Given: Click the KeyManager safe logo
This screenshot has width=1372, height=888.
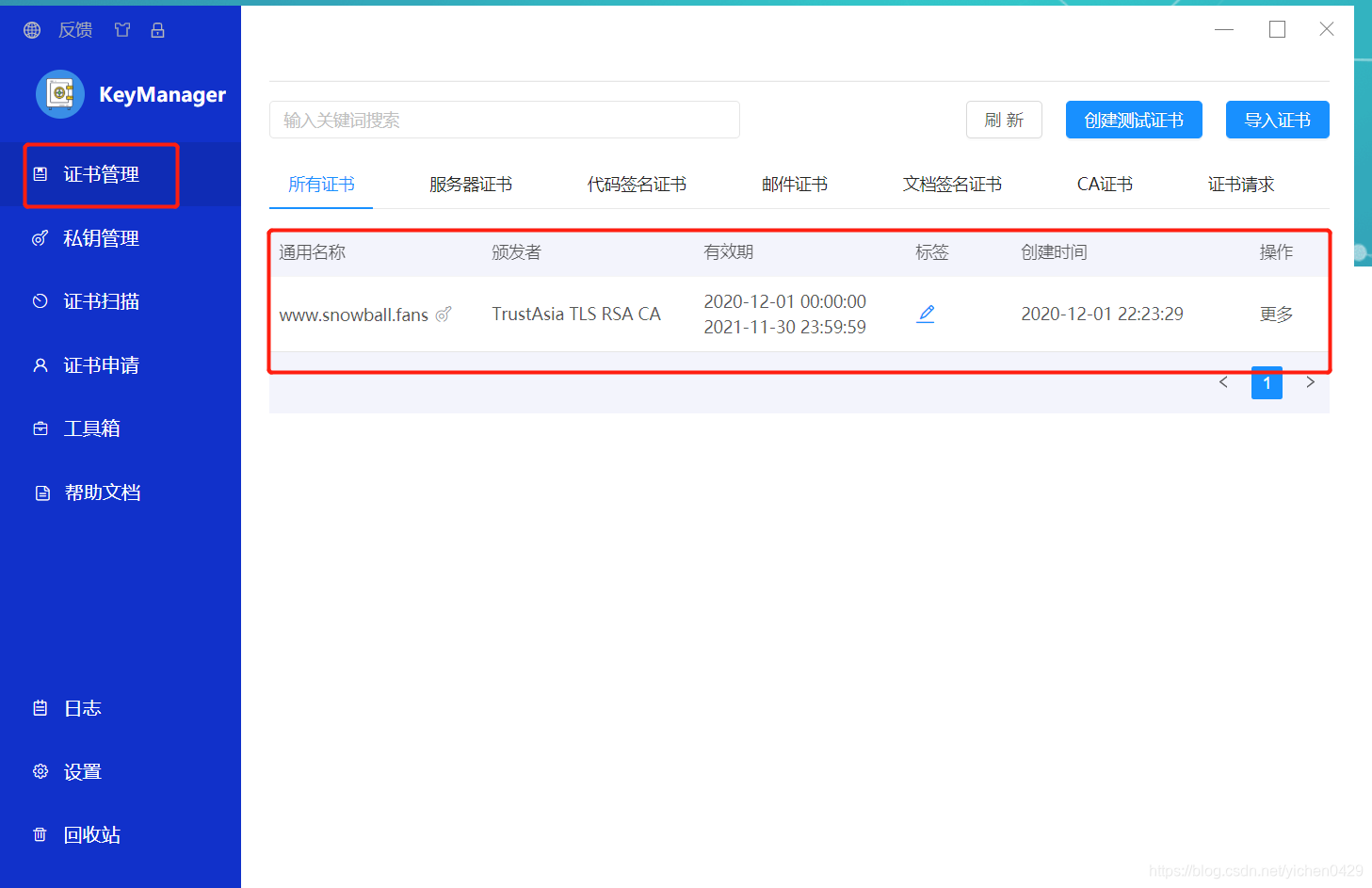Looking at the screenshot, I should click(60, 94).
